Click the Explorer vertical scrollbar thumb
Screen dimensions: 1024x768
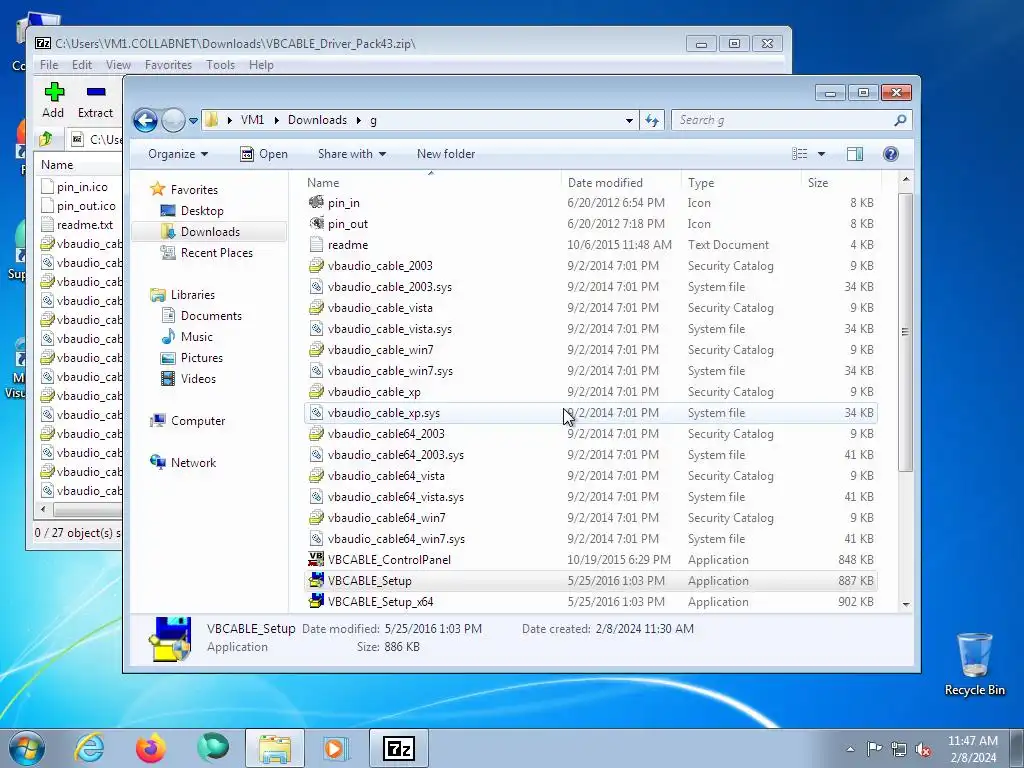905,332
